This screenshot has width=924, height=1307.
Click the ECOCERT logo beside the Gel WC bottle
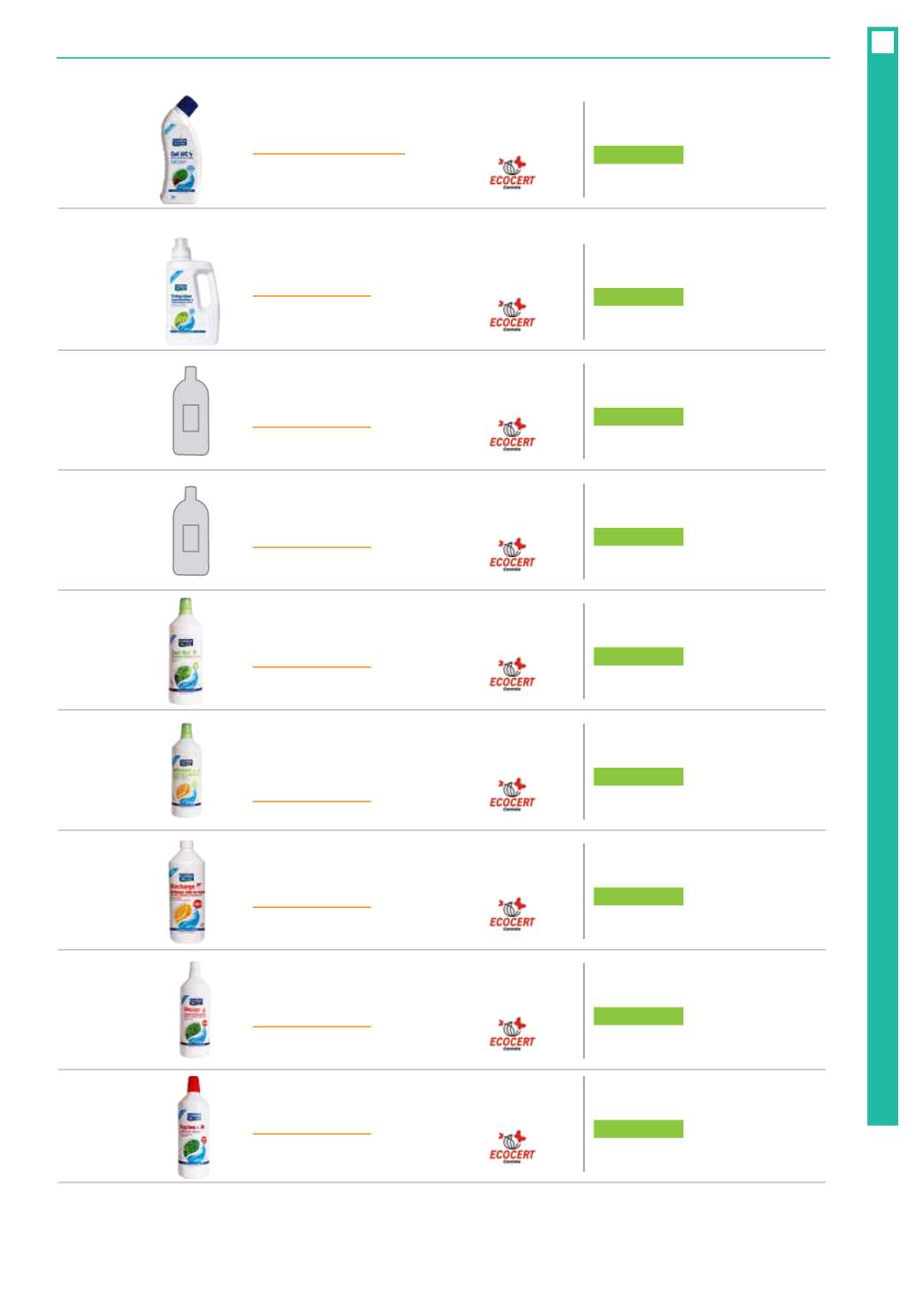(512, 172)
